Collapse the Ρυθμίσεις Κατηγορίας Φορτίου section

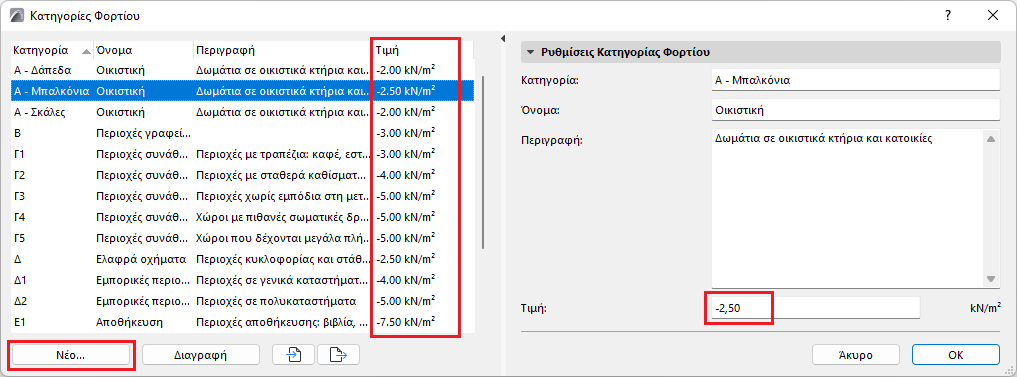(x=531, y=53)
